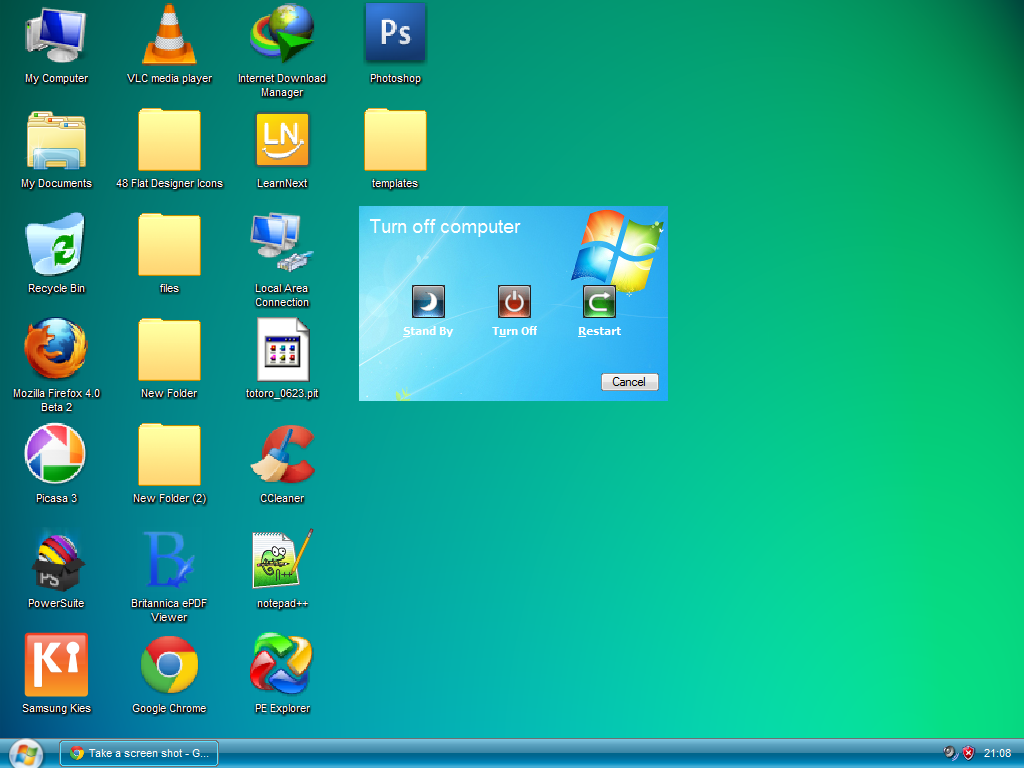Open Britannica ePDF Viewer

(169, 558)
